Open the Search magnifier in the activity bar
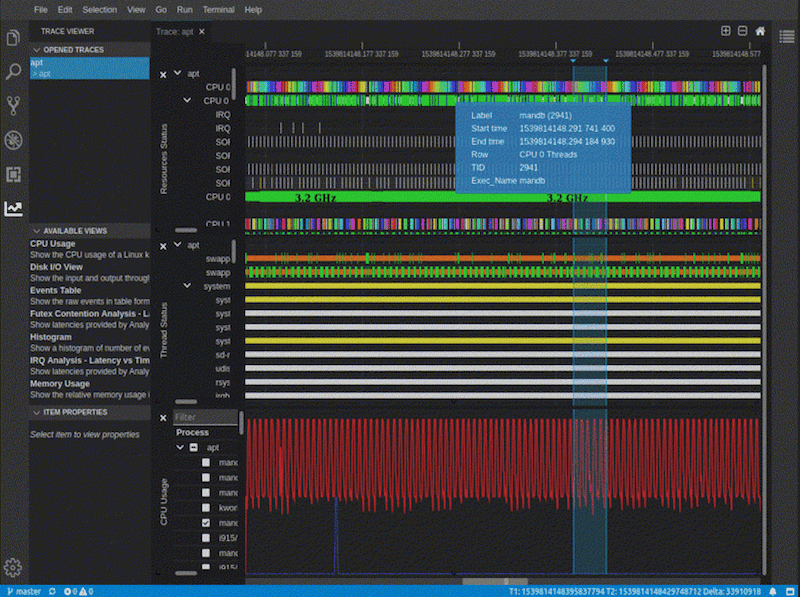 tap(13, 71)
